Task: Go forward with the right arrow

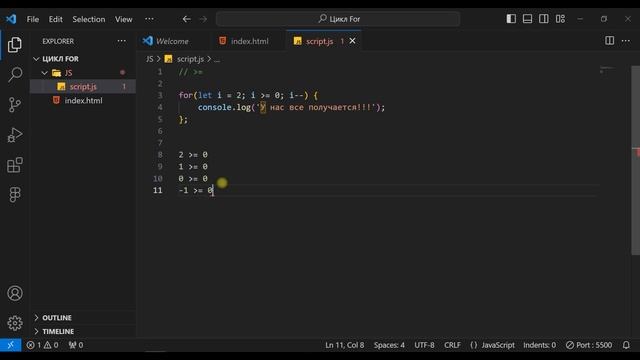Action: (203, 19)
